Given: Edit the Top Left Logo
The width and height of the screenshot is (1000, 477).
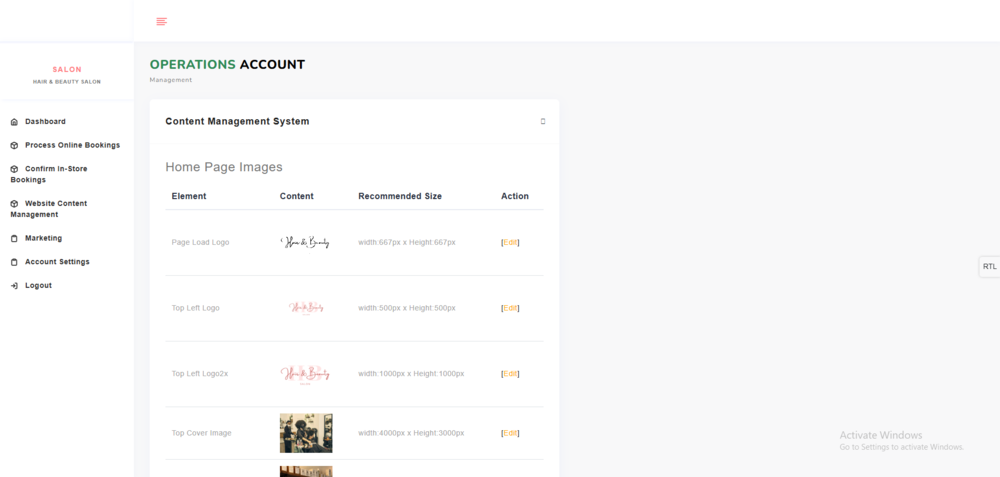Looking at the screenshot, I should click(510, 308).
